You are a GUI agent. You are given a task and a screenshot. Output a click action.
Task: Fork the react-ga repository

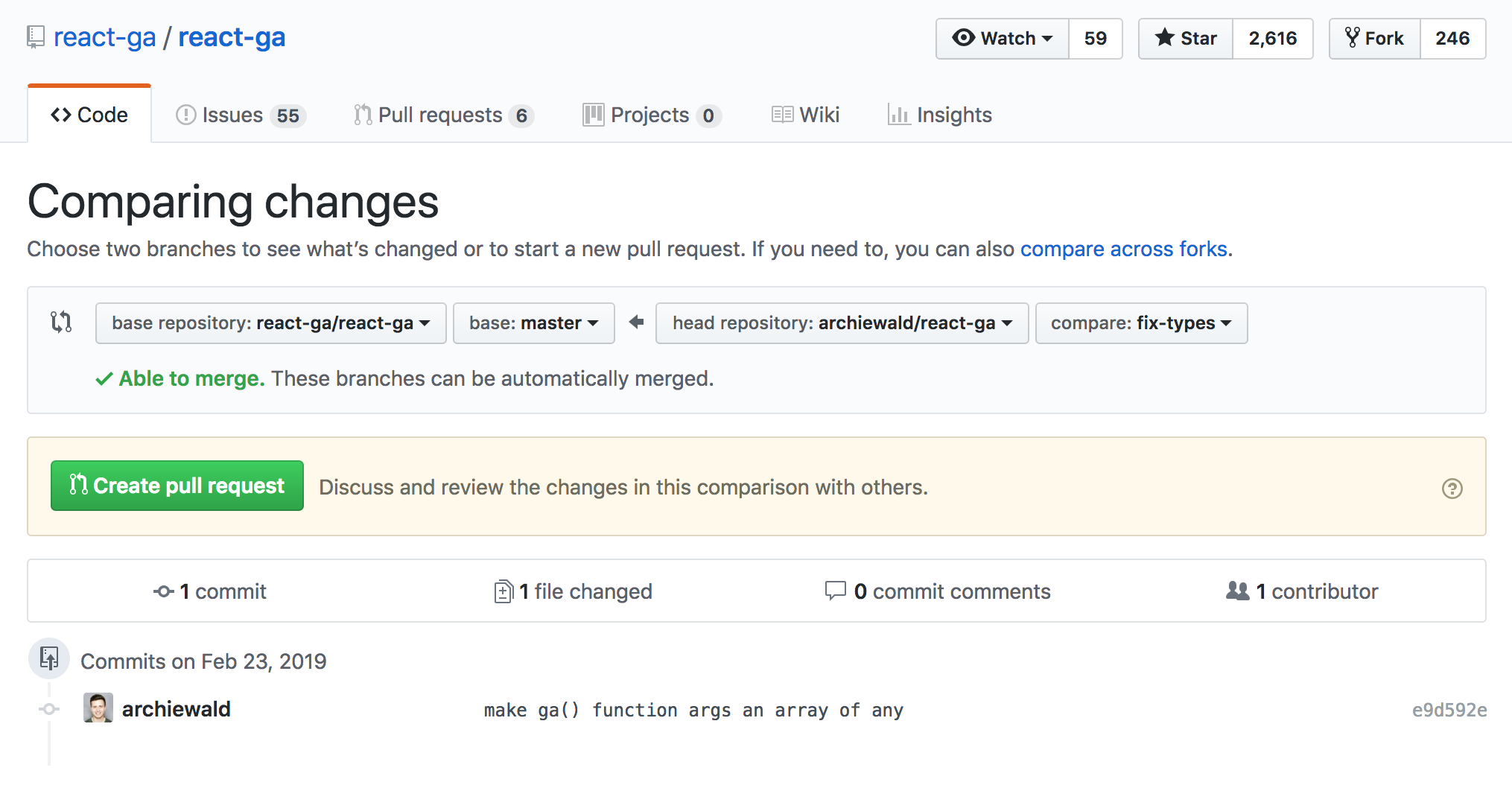coord(1375,38)
